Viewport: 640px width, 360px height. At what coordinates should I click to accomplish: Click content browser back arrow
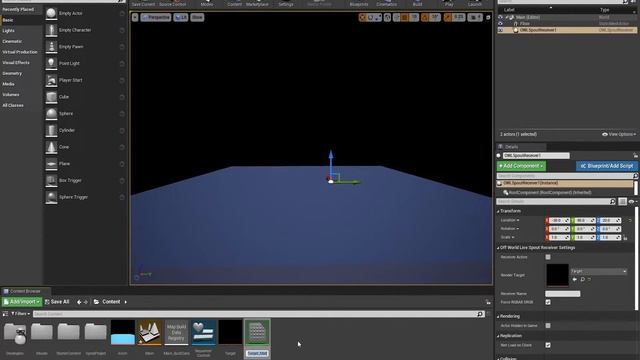[79, 302]
